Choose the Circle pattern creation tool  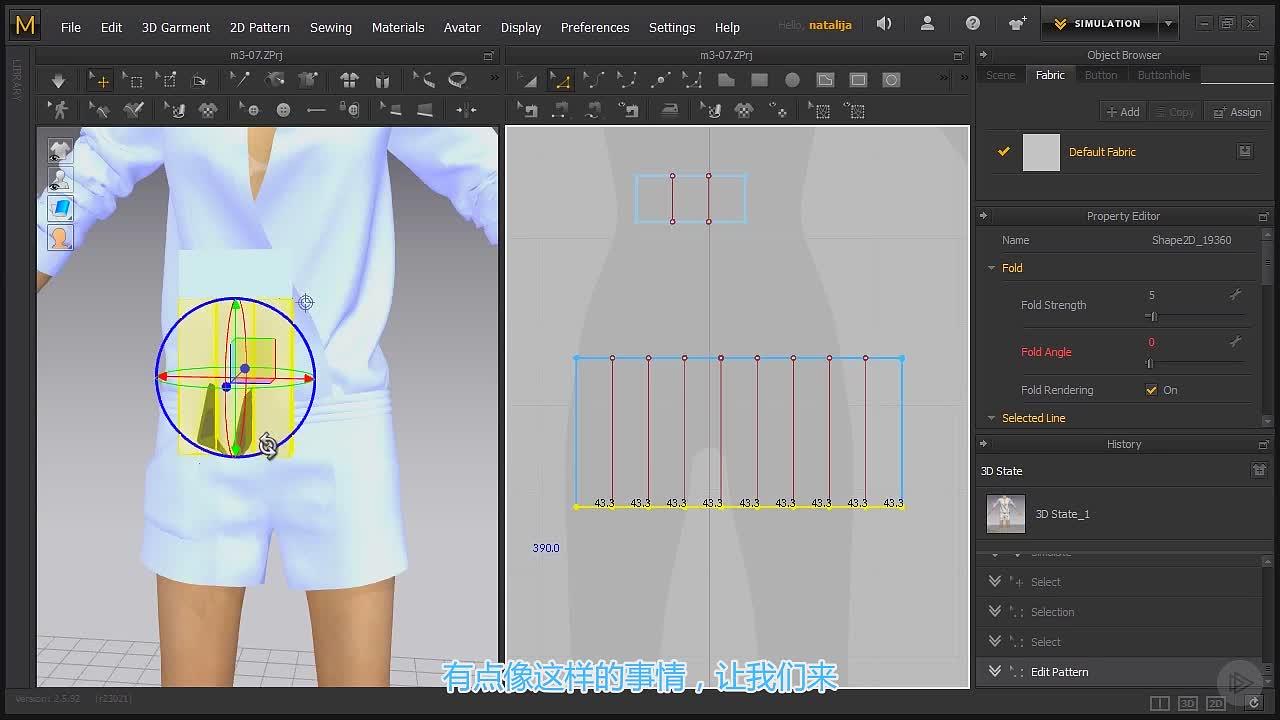(792, 80)
